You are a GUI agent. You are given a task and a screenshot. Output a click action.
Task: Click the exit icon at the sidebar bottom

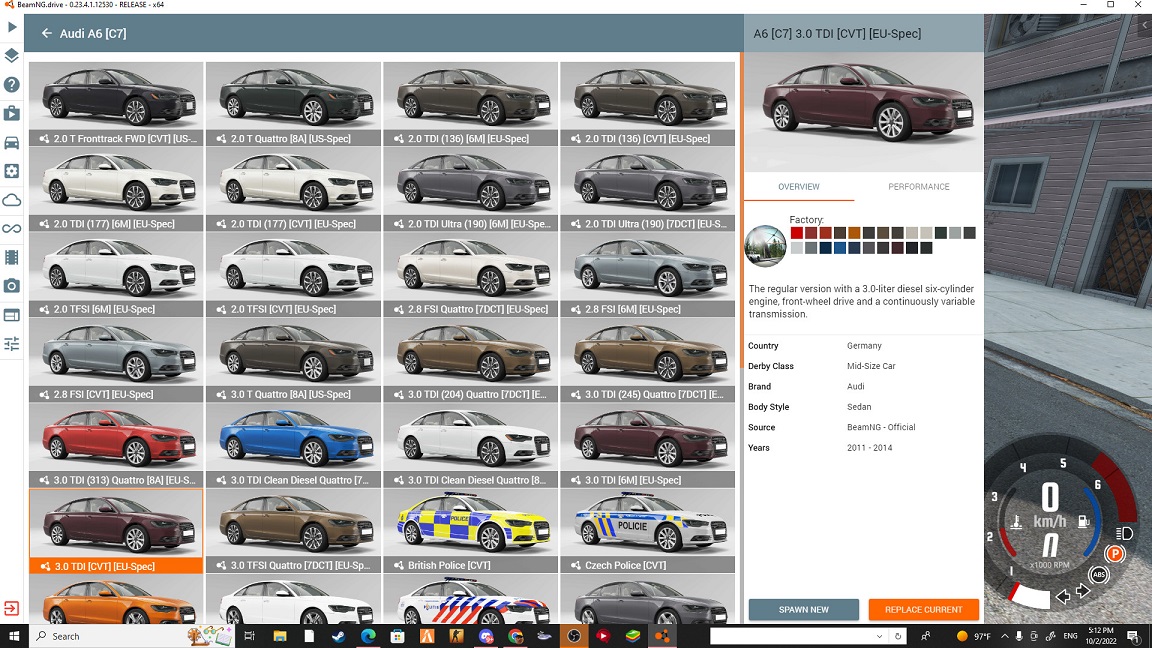point(11,608)
